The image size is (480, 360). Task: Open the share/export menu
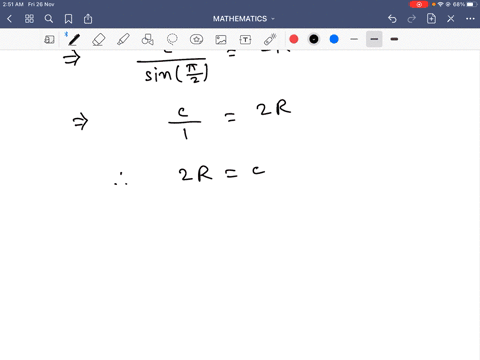(88, 19)
